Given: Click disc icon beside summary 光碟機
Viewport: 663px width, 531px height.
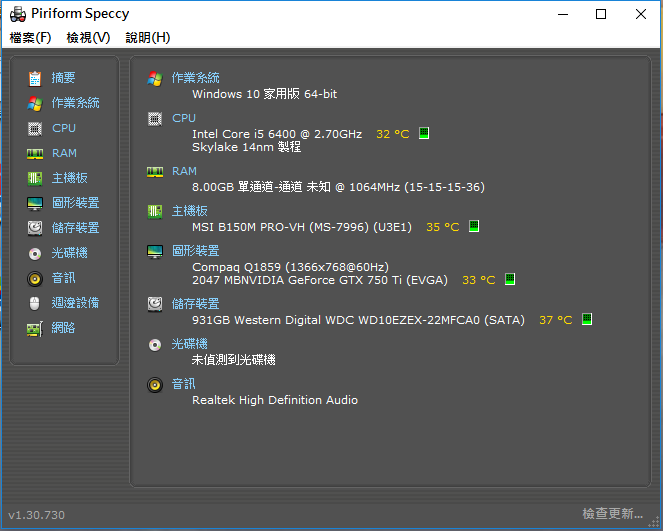Looking at the screenshot, I should [x=155, y=345].
